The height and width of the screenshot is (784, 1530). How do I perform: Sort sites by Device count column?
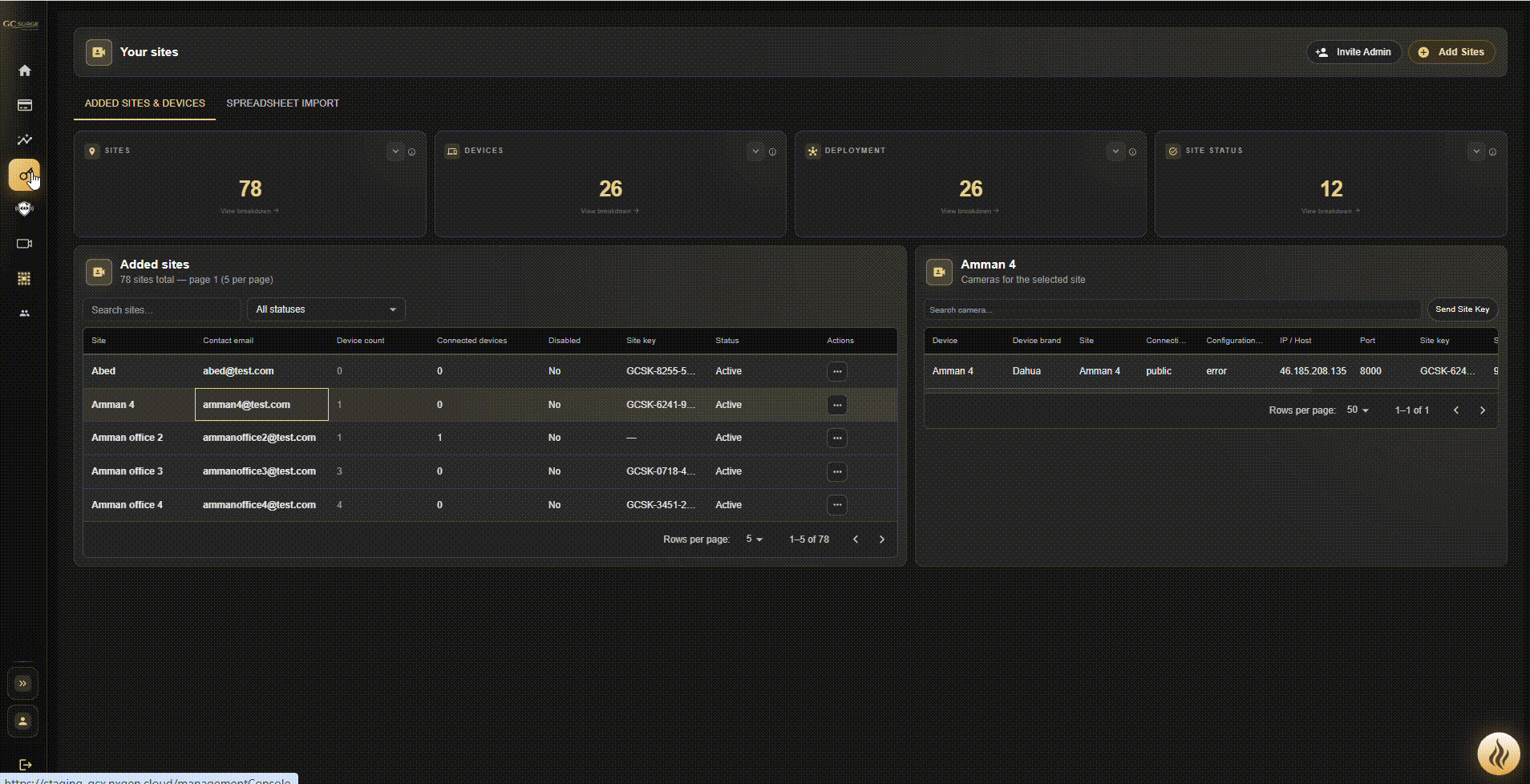tap(360, 341)
